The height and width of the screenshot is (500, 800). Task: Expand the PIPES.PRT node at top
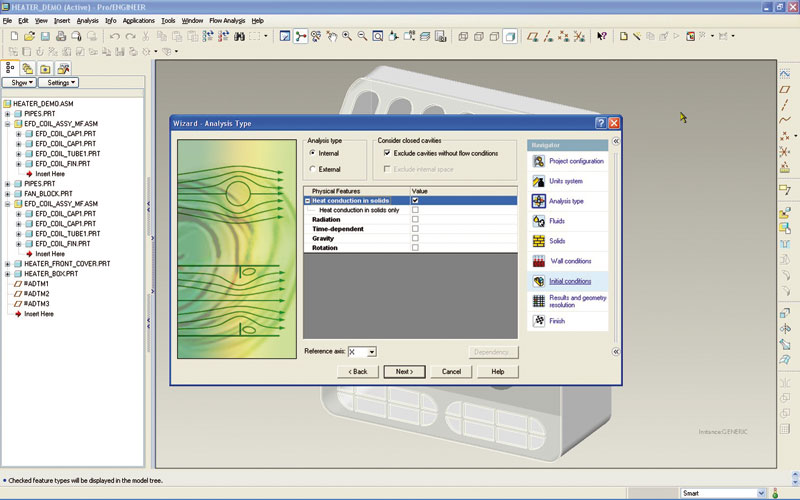click(7, 114)
